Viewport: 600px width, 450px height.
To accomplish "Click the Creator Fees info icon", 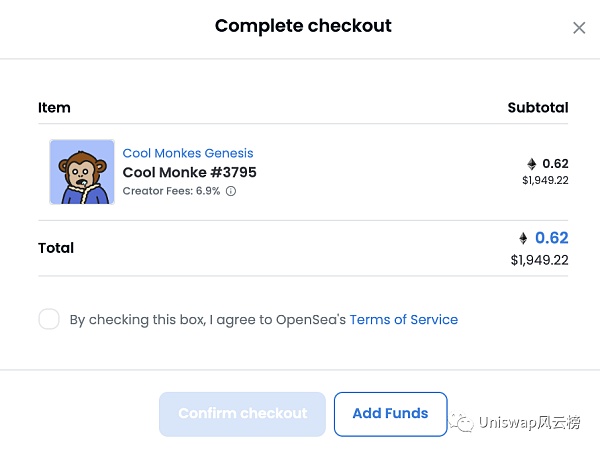I will [231, 191].
